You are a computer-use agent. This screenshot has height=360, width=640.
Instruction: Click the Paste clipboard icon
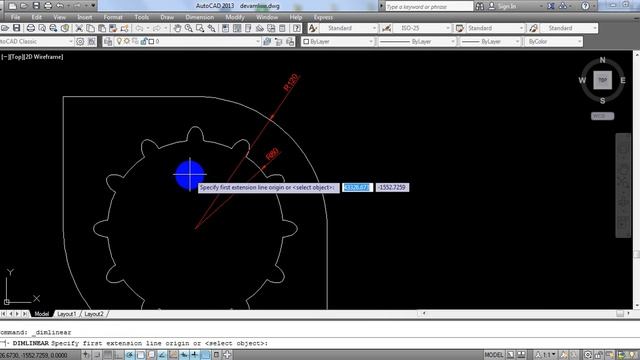pos(102,28)
